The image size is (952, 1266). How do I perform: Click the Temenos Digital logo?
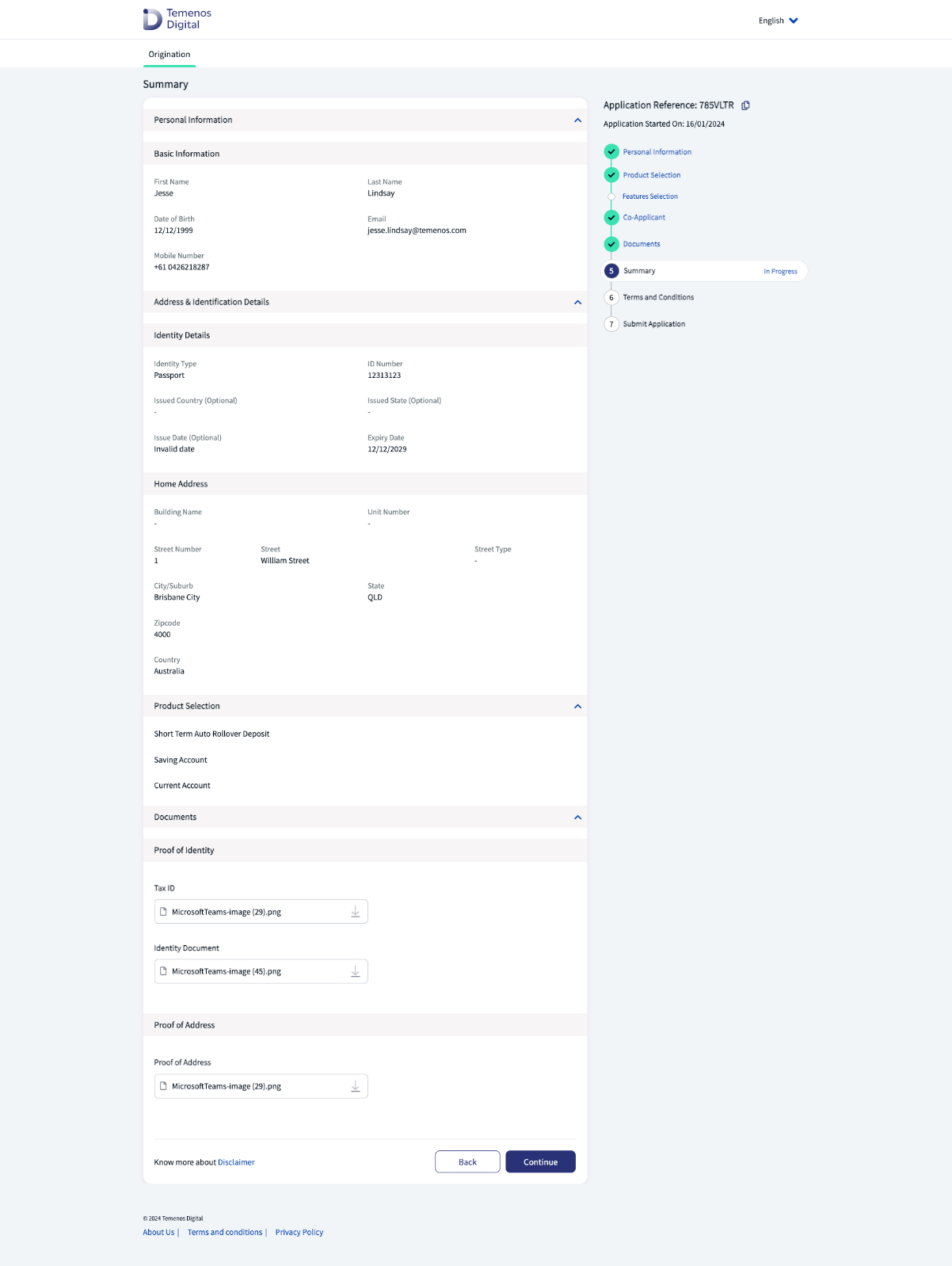(x=177, y=19)
